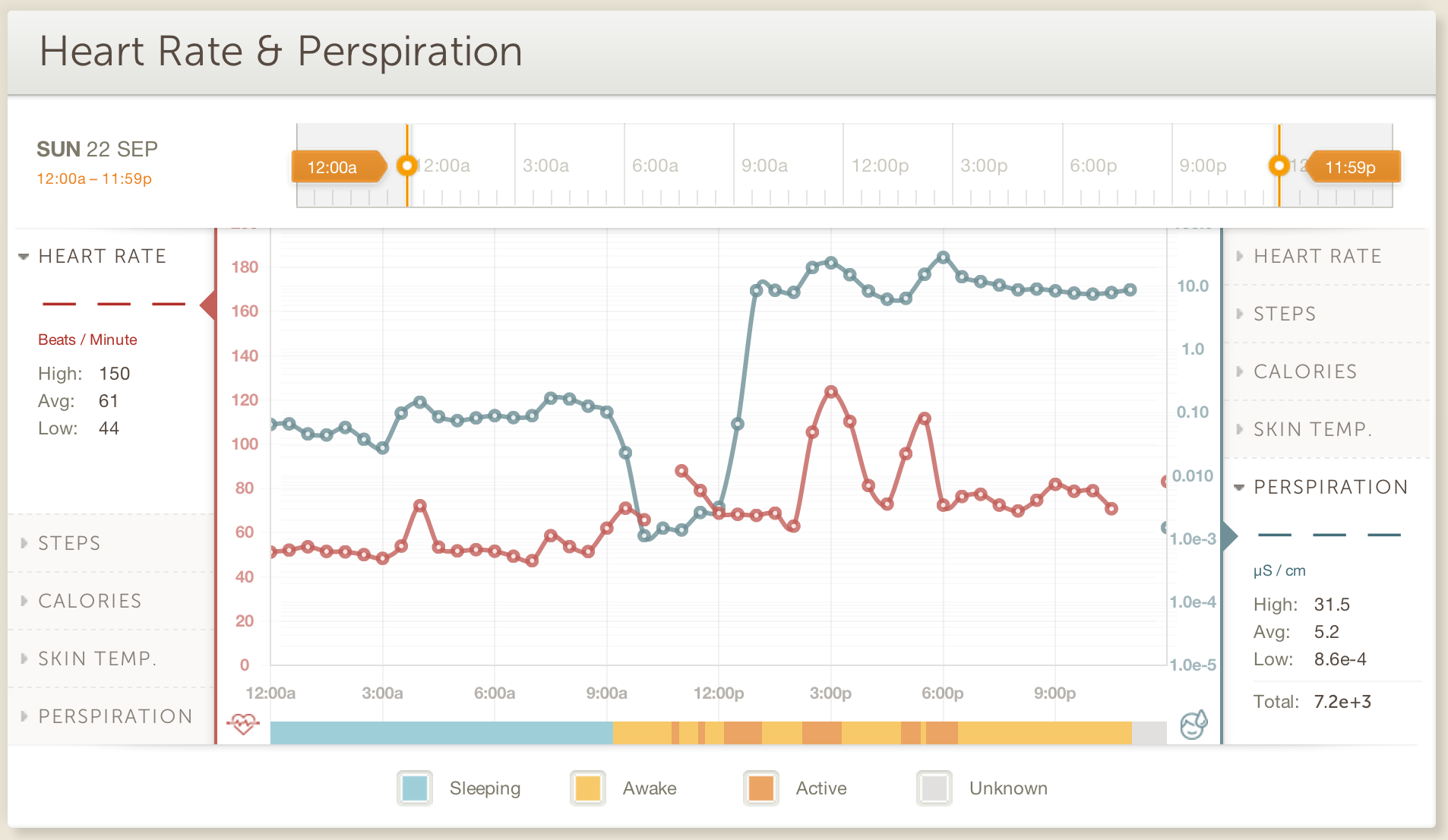The image size is (1448, 840).
Task: Click the Awake legend color swatch
Action: pos(588,788)
